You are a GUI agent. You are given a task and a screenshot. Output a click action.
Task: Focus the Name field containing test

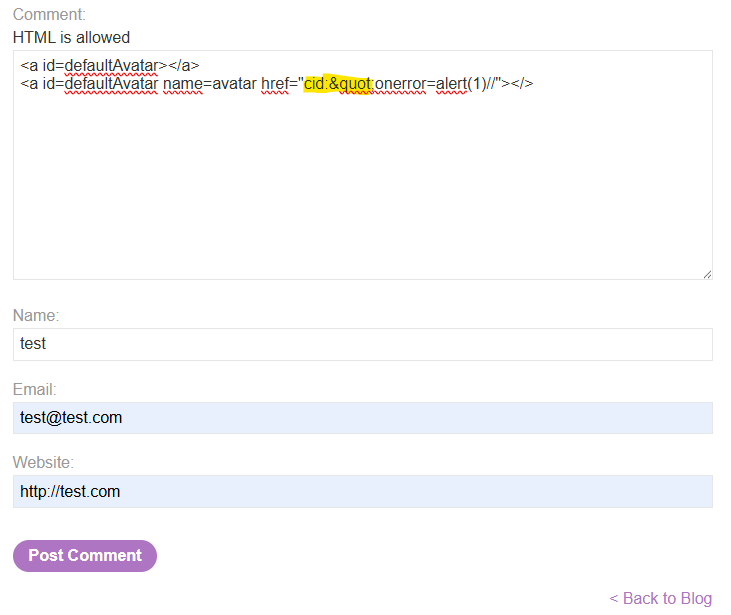pos(363,344)
